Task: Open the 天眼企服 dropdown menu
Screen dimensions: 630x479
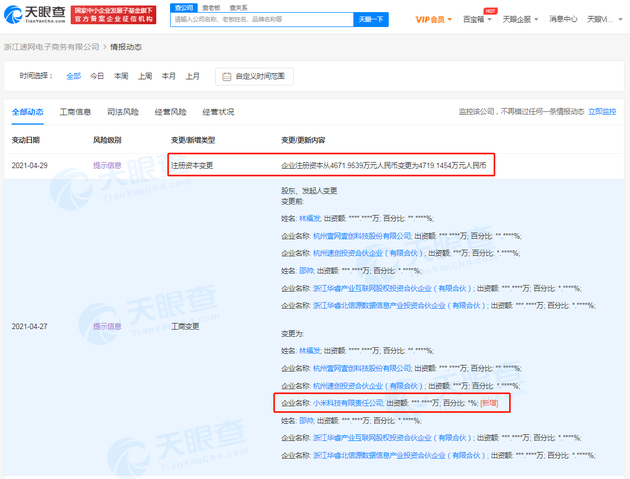Action: coord(520,19)
